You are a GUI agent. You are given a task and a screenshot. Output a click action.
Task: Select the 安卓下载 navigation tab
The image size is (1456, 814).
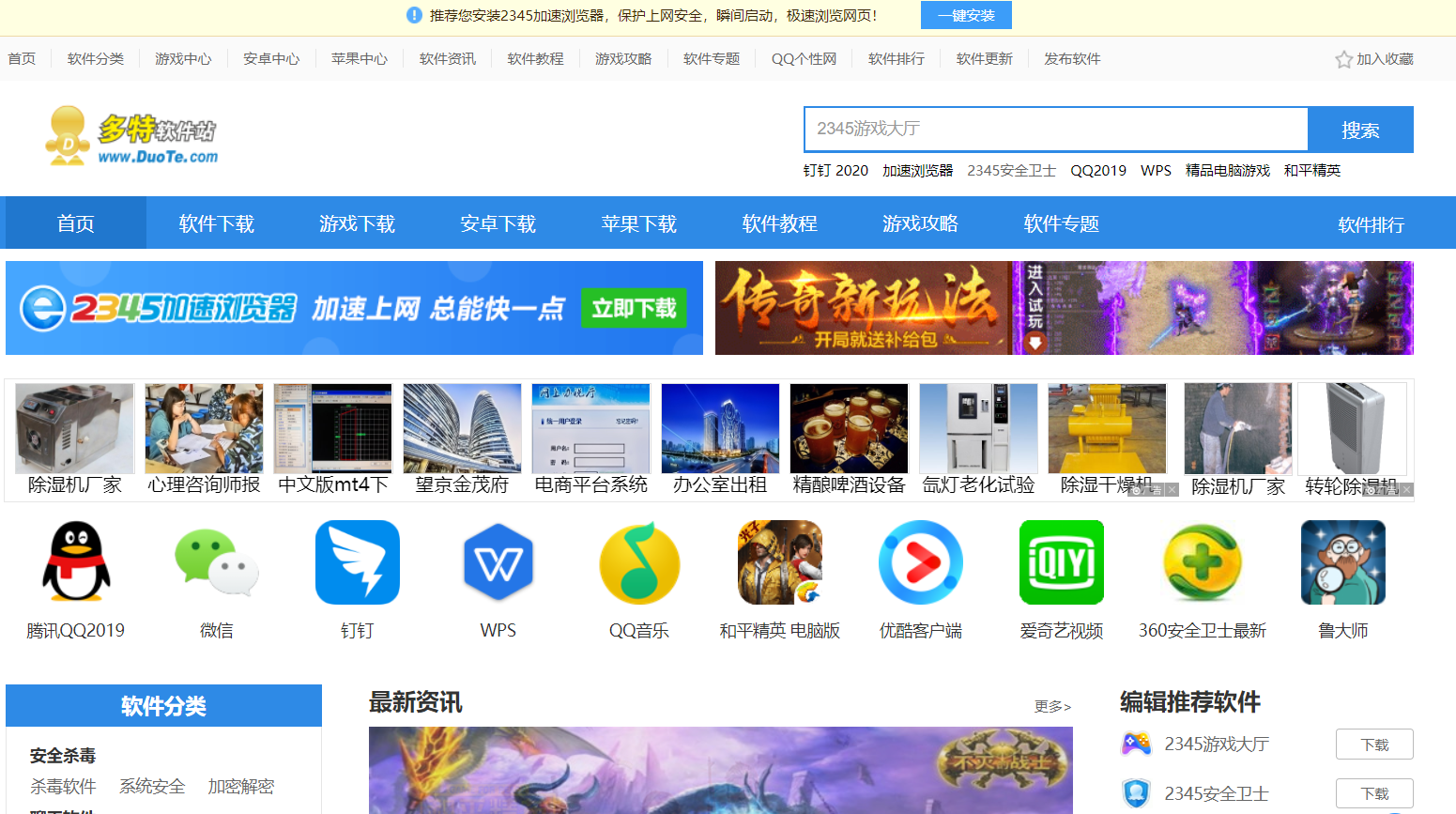498,223
